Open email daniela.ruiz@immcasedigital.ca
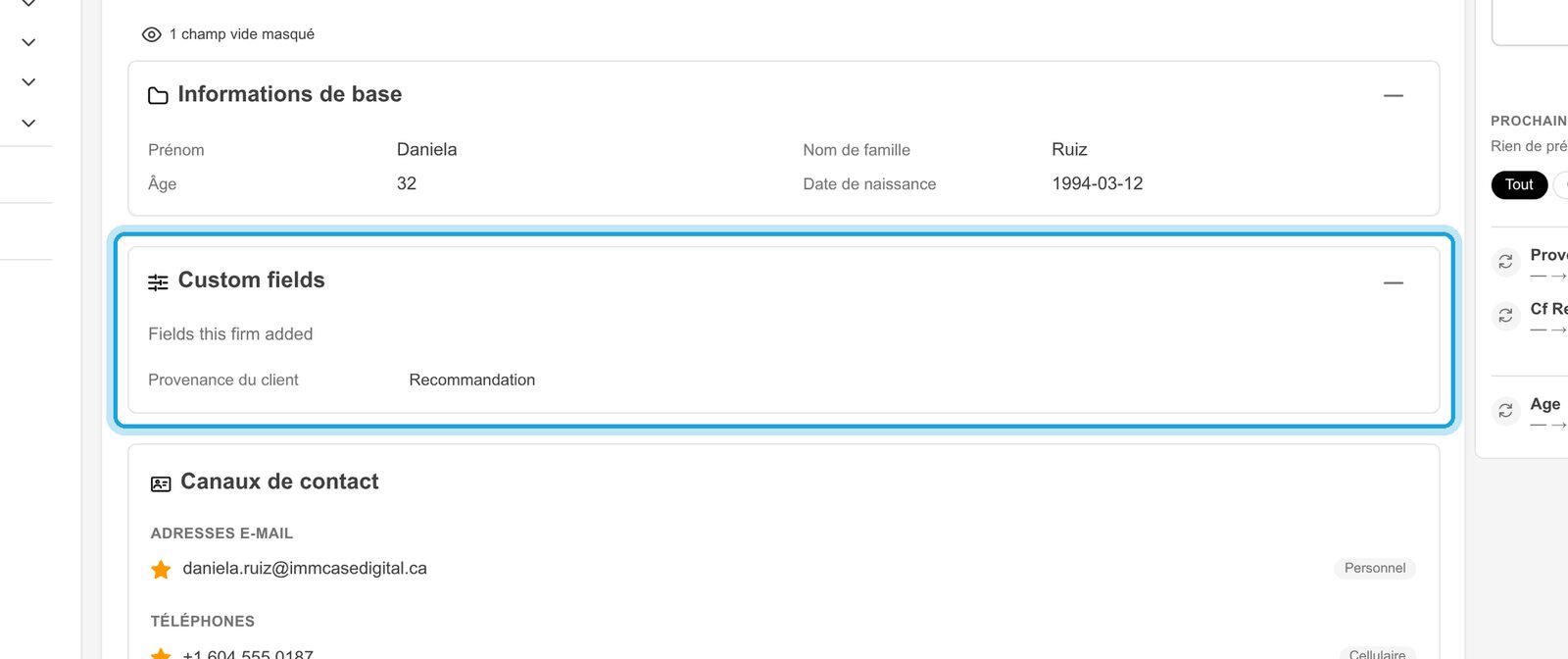The image size is (1568, 659). click(x=305, y=568)
